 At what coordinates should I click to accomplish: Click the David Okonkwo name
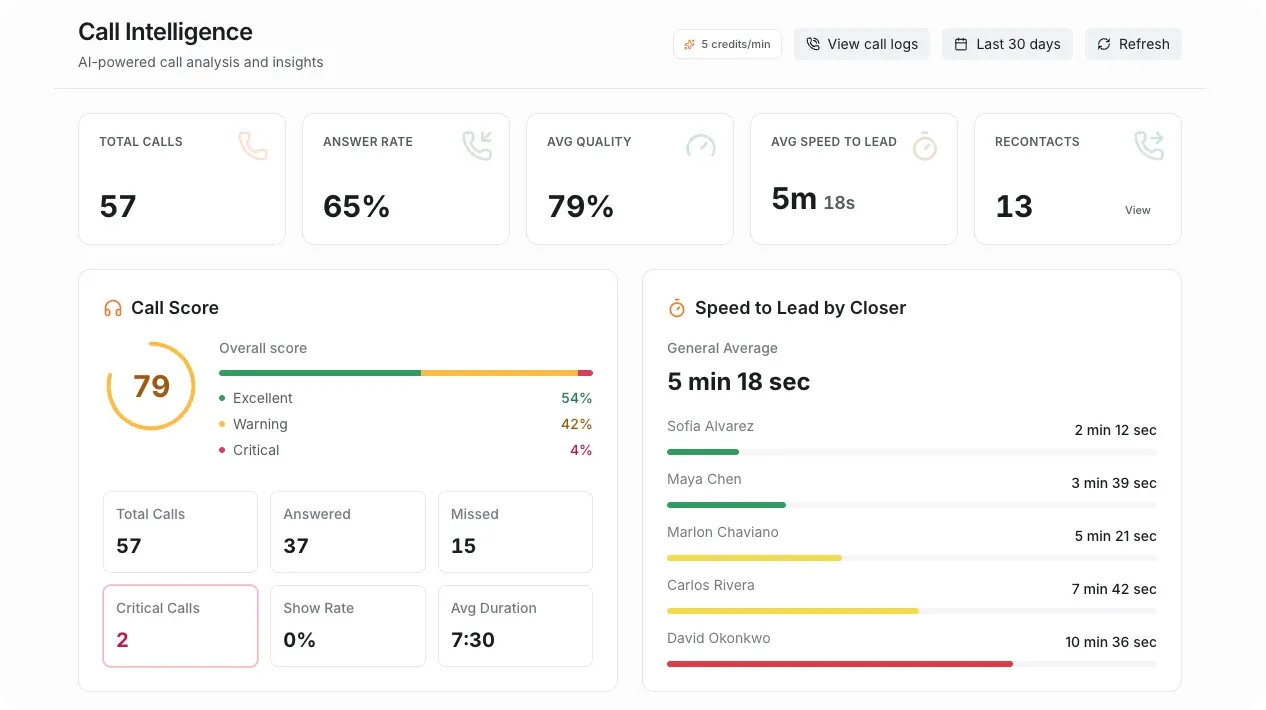click(719, 638)
